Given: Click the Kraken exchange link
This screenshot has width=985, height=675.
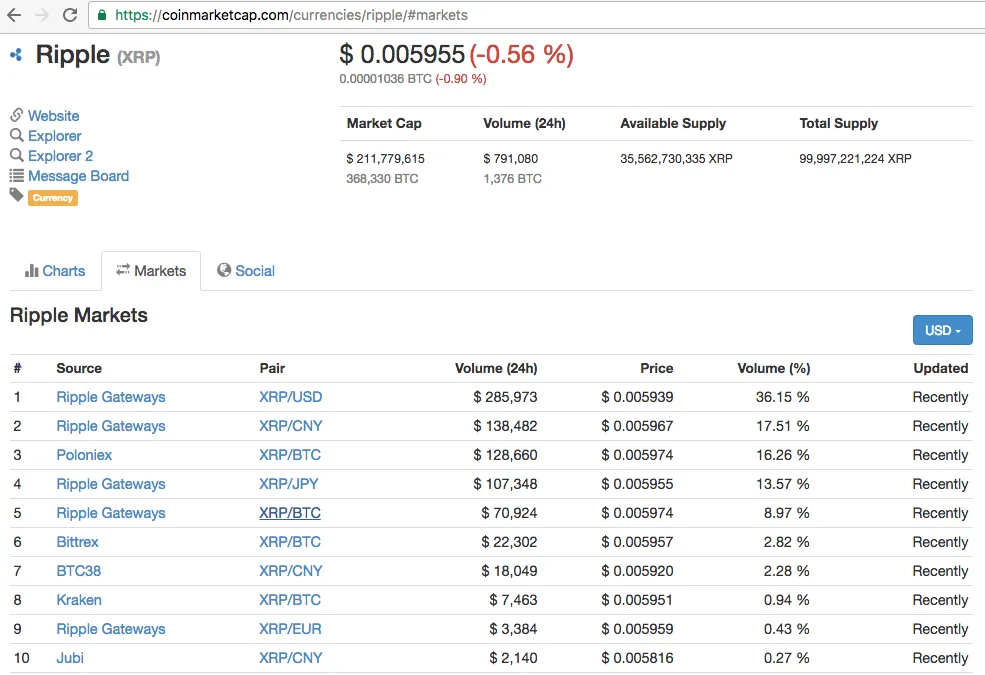Looking at the screenshot, I should pos(79,600).
